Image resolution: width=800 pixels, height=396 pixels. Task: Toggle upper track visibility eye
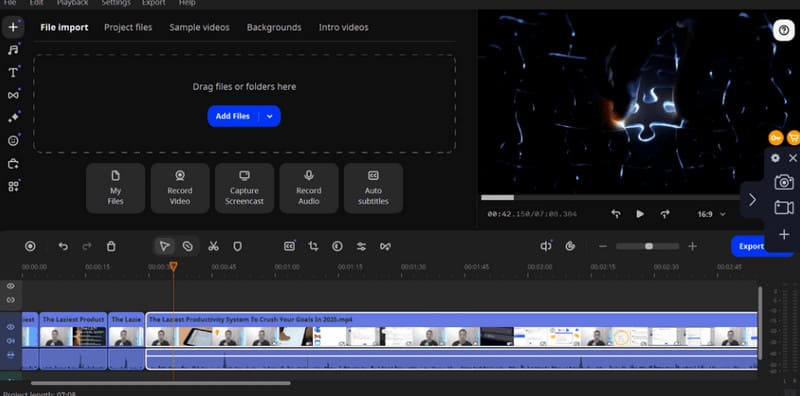[11, 286]
